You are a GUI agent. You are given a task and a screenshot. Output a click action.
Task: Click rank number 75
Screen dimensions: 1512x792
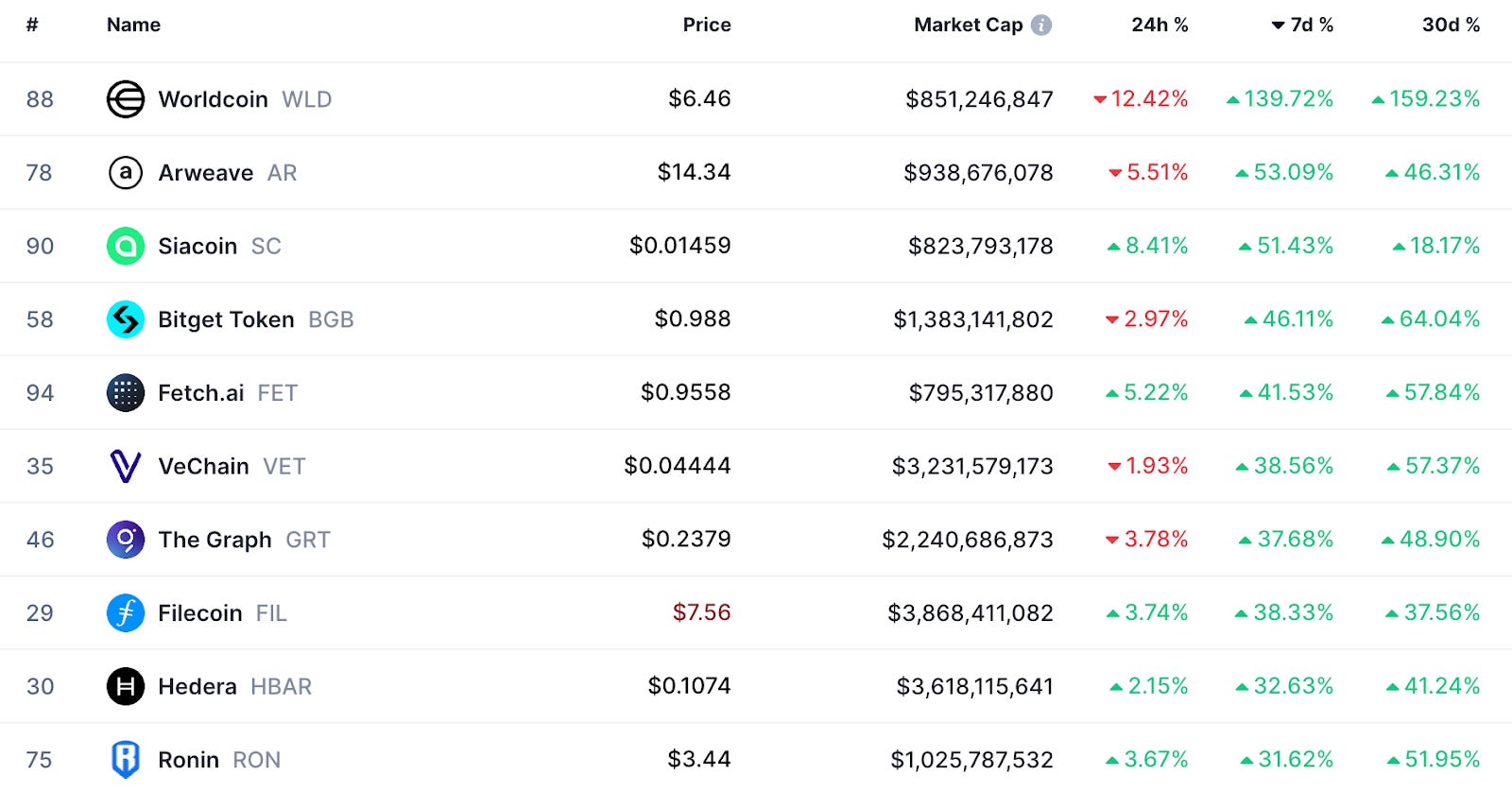tap(39, 760)
